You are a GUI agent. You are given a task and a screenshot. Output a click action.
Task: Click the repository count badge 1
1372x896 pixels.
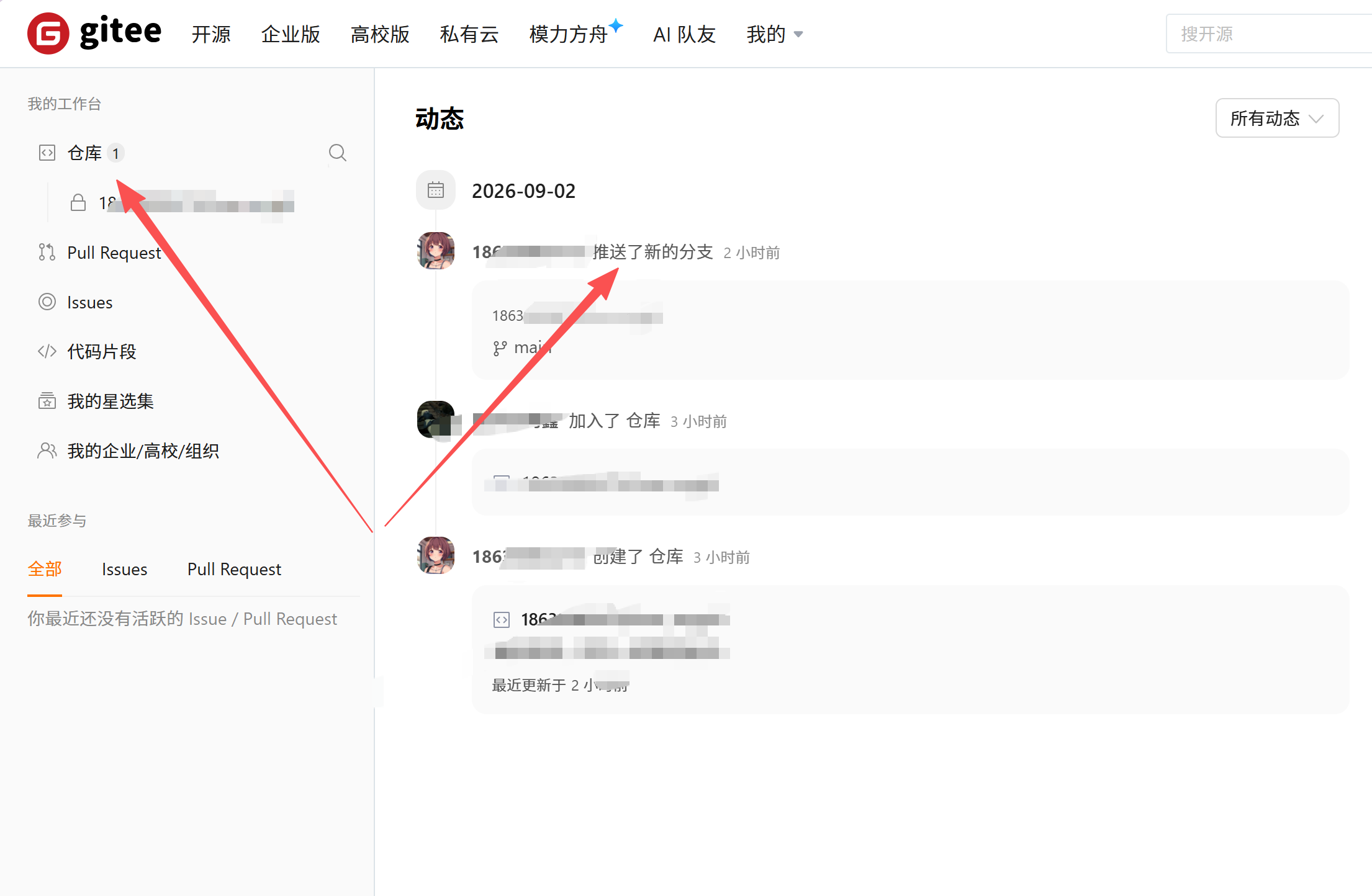(x=115, y=153)
